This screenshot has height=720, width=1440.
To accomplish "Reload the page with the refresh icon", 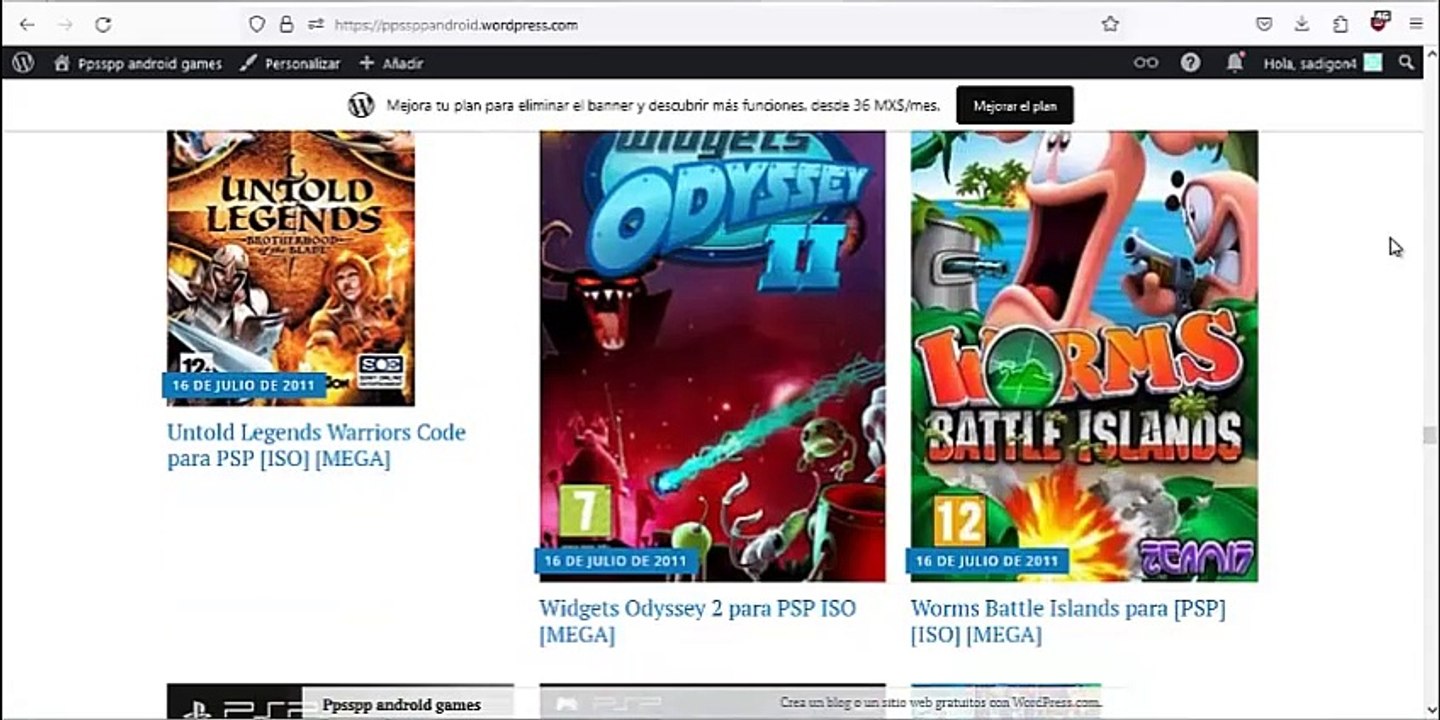I will (103, 24).
